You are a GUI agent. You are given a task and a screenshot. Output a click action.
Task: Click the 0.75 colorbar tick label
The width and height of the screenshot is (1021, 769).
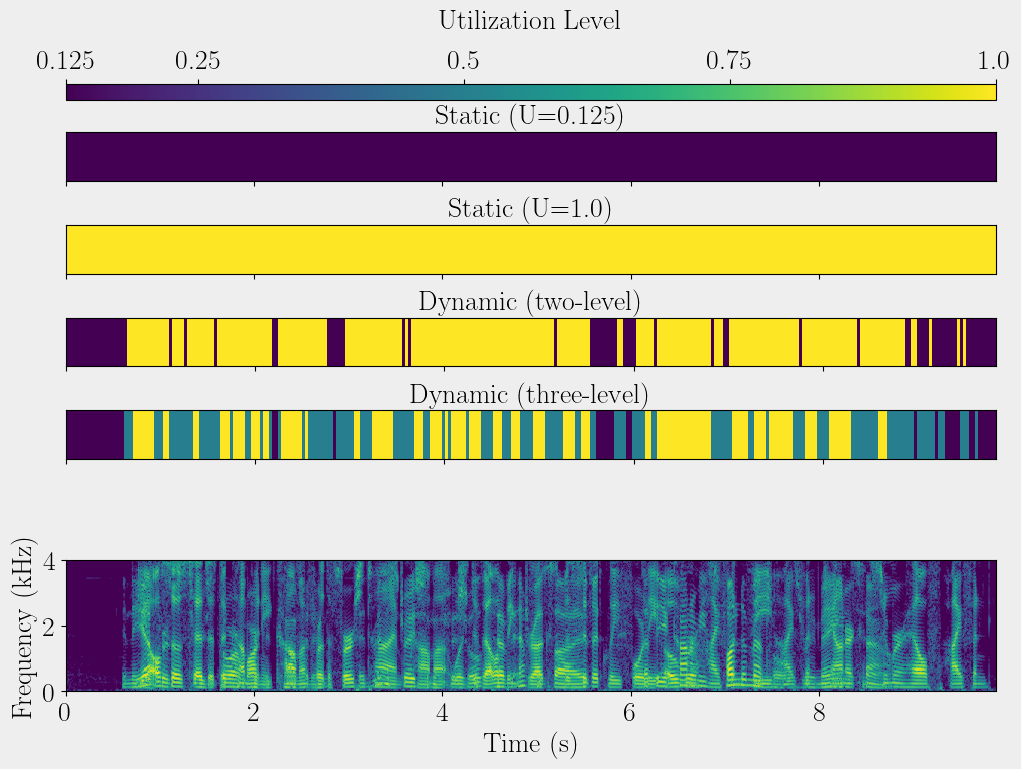tap(730, 62)
